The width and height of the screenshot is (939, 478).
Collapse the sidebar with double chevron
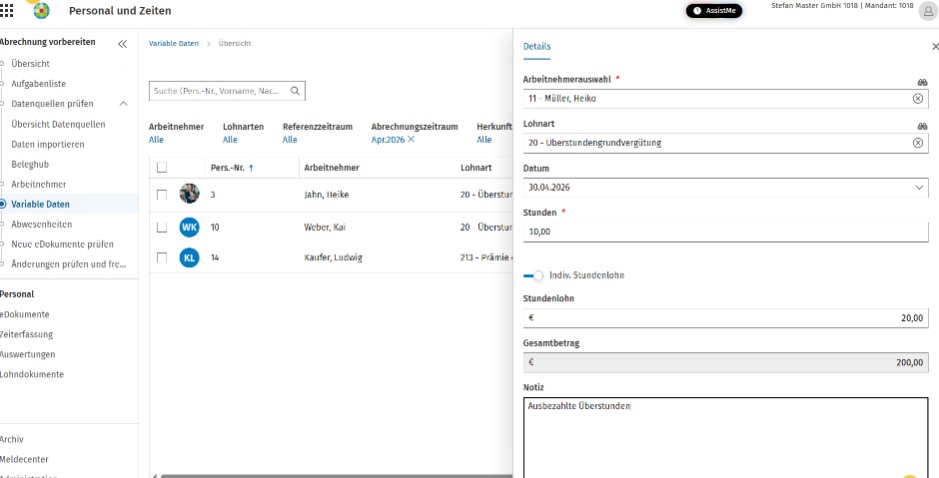[x=123, y=44]
